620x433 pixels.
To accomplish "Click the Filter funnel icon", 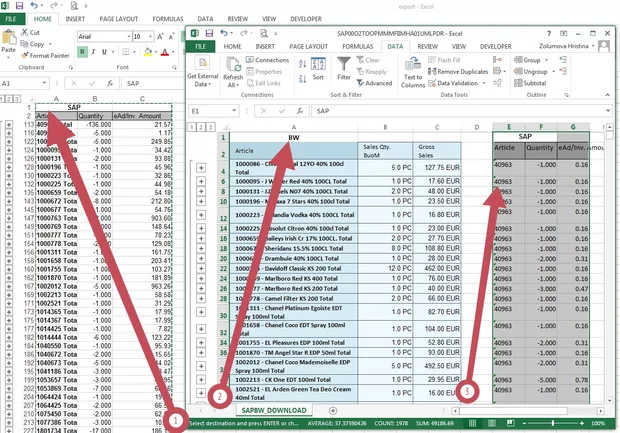I will [344, 68].
